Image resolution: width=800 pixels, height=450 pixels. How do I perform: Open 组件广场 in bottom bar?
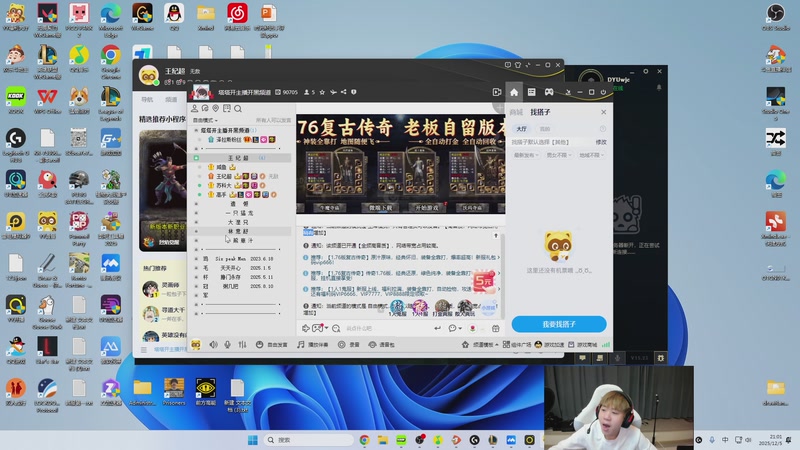(517, 345)
